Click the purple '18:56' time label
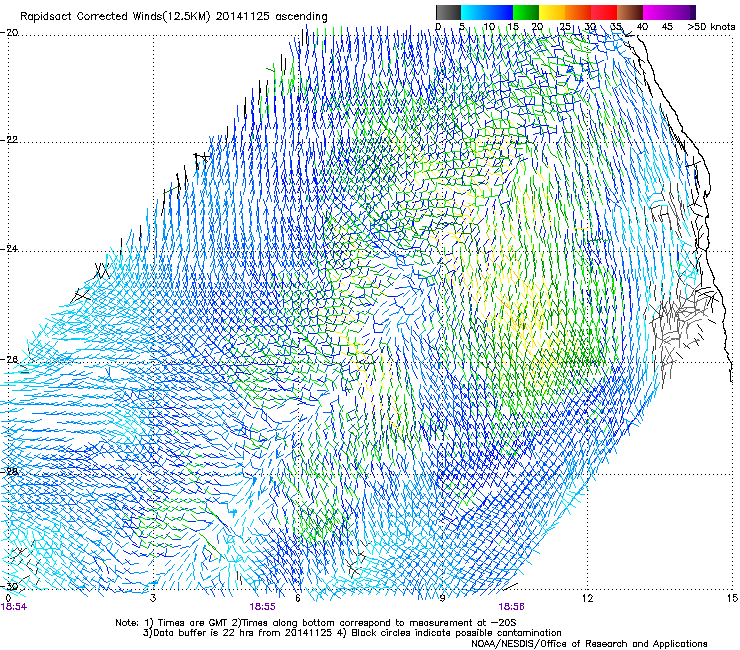 512,607
